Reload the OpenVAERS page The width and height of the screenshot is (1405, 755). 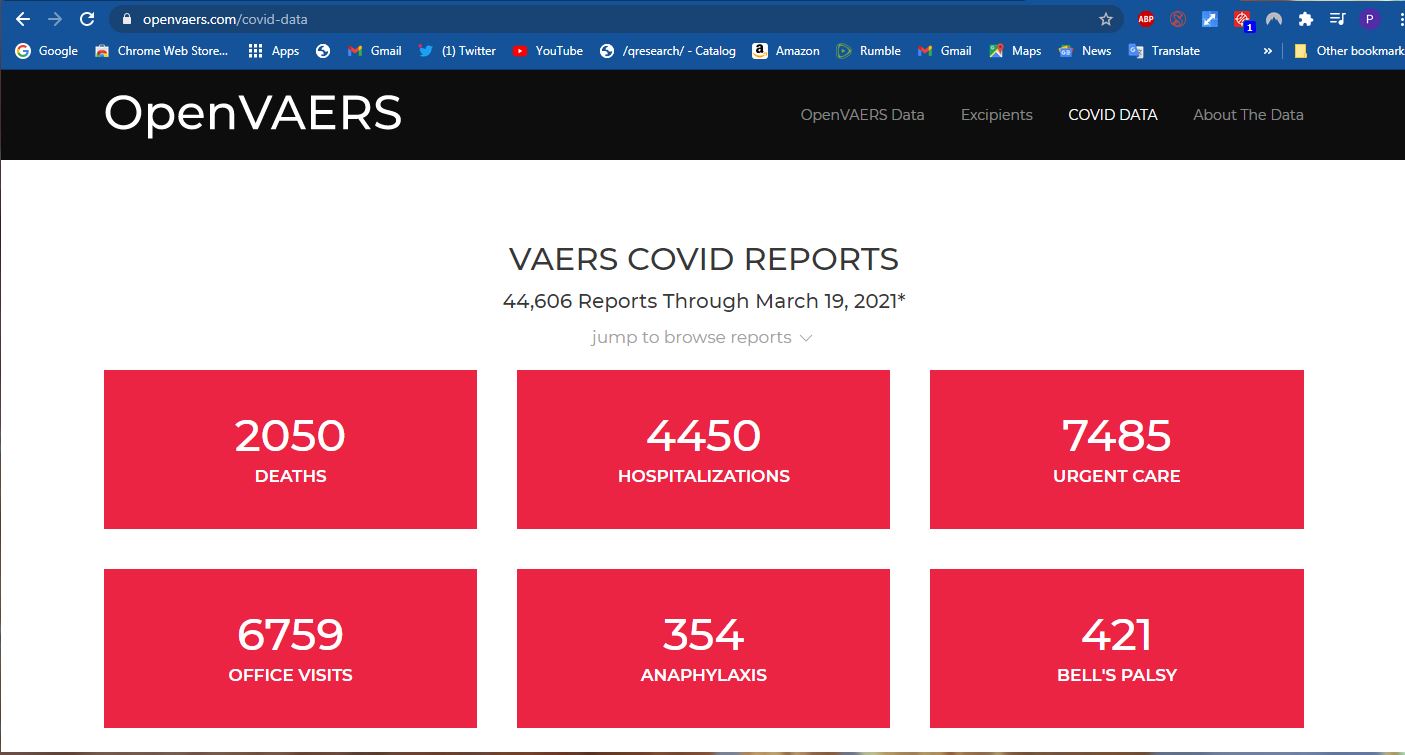click(87, 19)
